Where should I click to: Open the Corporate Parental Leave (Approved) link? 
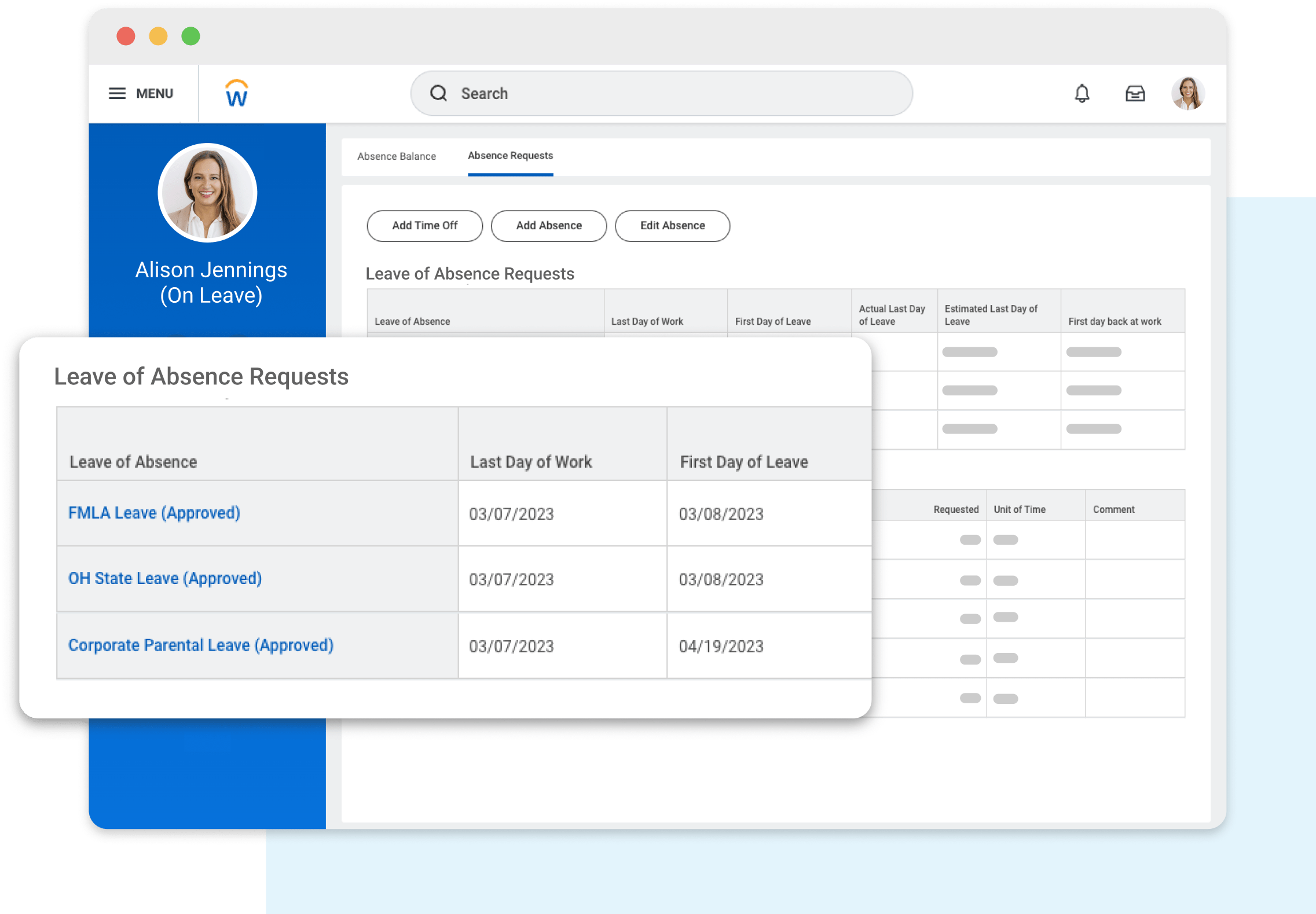pos(201,645)
